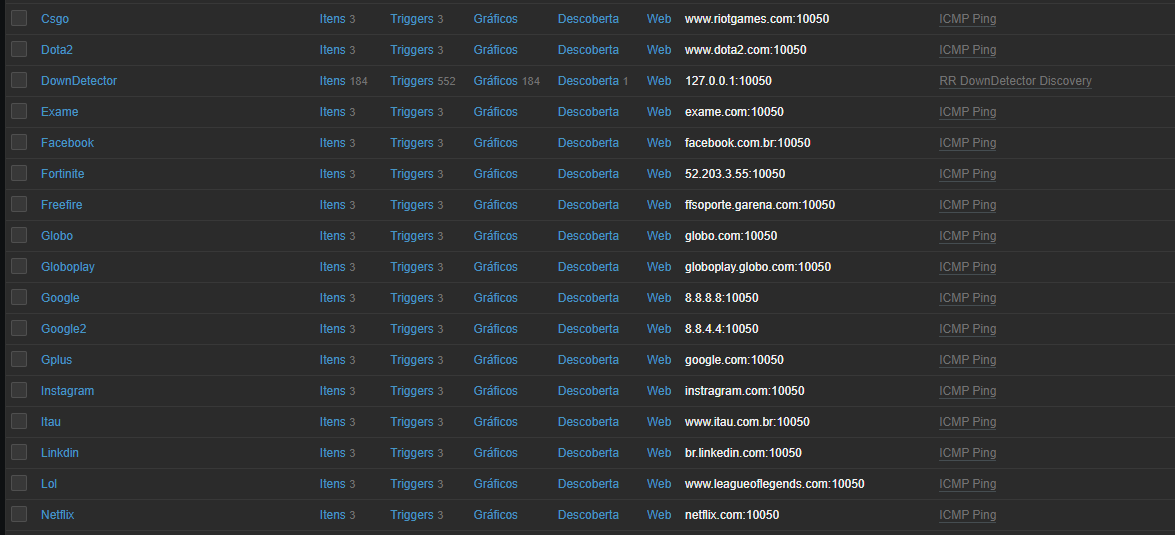Select the text br.linkedin.com:10050
This screenshot has width=1175, height=535.
(x=743, y=453)
